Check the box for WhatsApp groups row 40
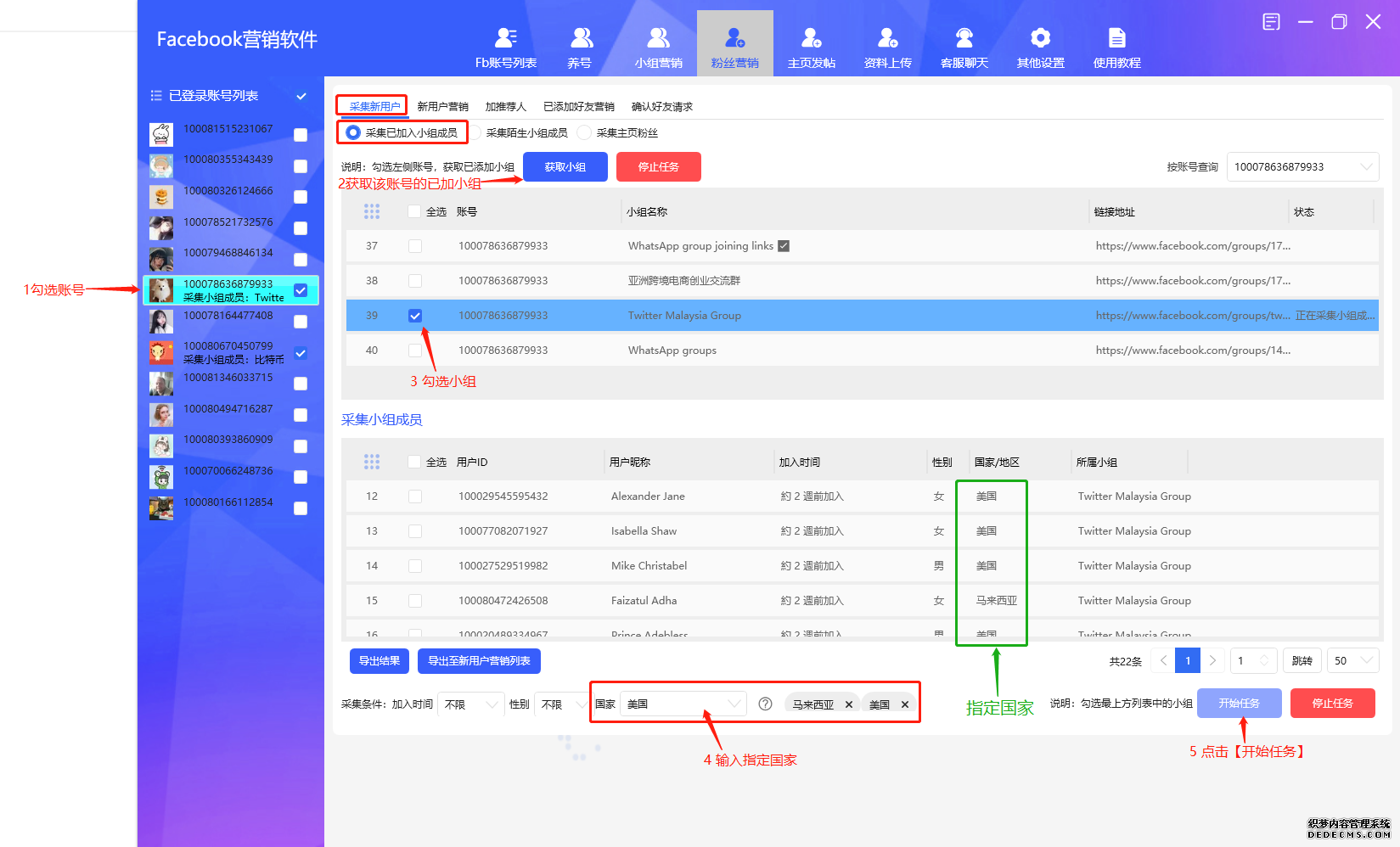The width and height of the screenshot is (1400, 847). tap(415, 351)
